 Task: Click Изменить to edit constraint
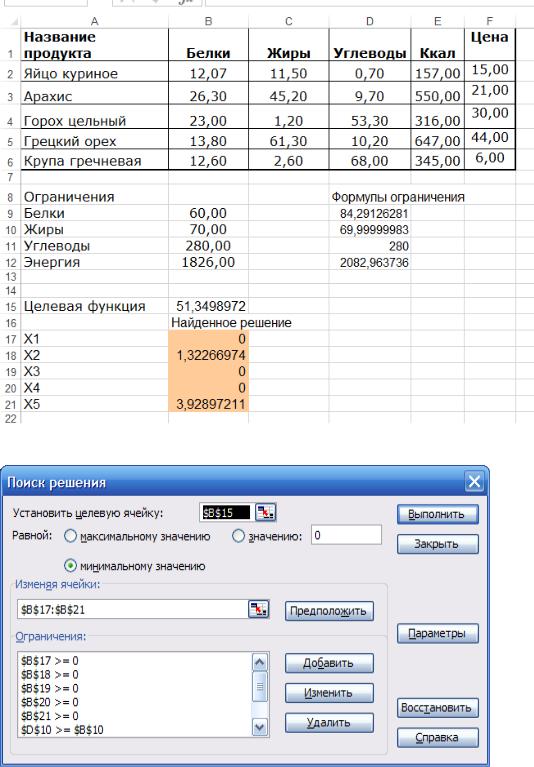329,693
